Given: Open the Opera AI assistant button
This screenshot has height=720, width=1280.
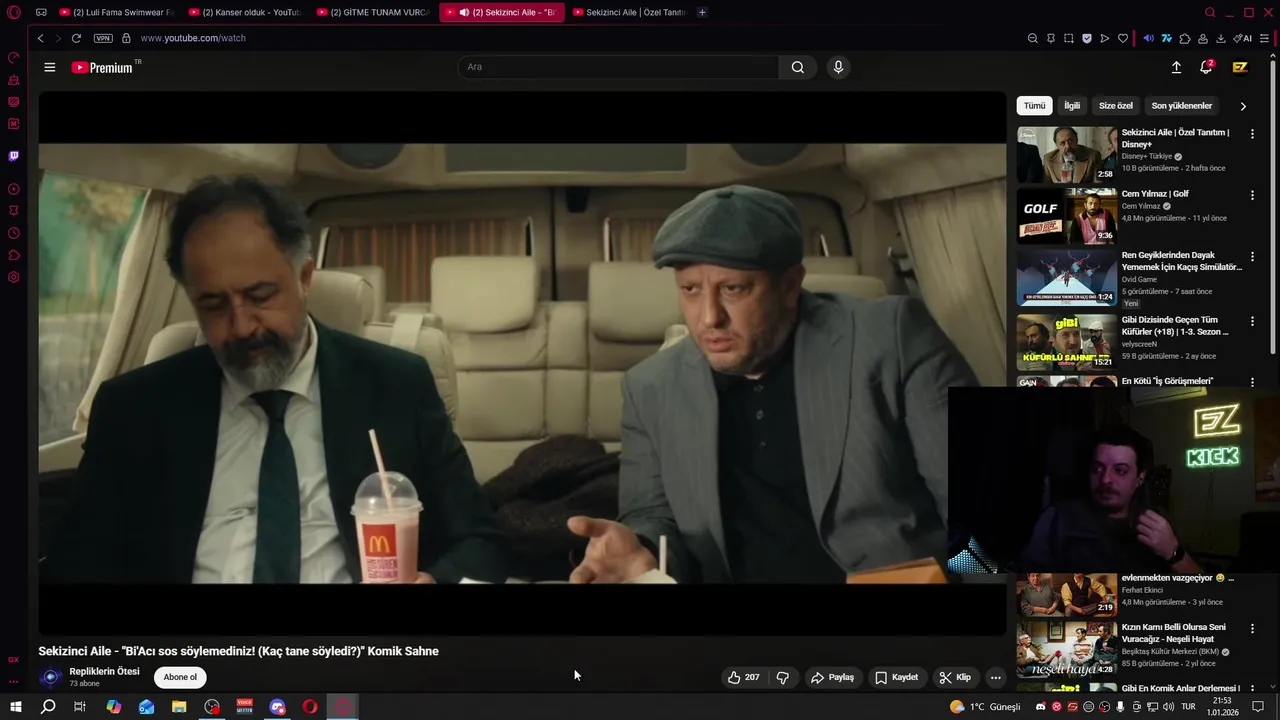Looking at the screenshot, I should 1243,38.
